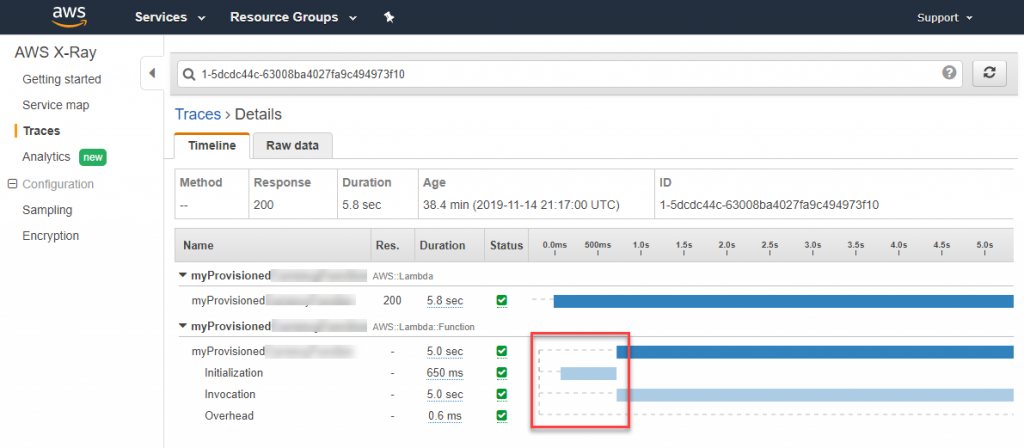Click the Initialization subsegment name
This screenshot has height=448, width=1024.
pos(234,373)
